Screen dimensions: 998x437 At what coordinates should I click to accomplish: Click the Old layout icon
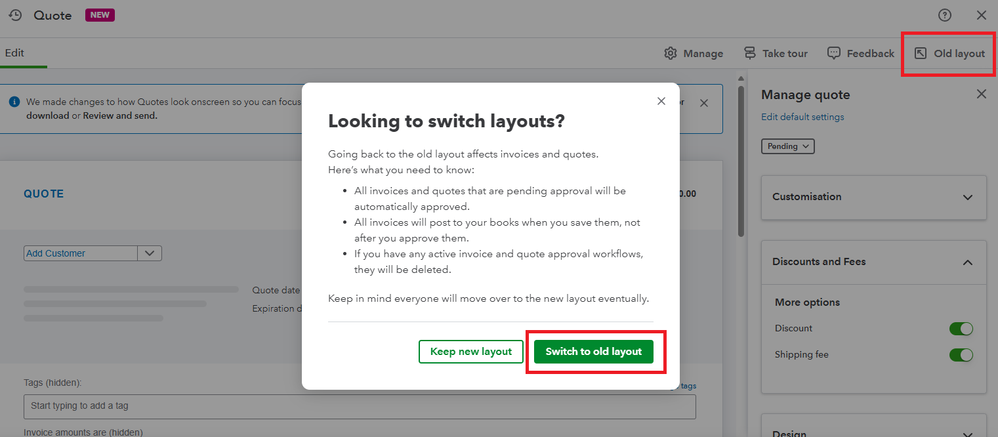(921, 53)
